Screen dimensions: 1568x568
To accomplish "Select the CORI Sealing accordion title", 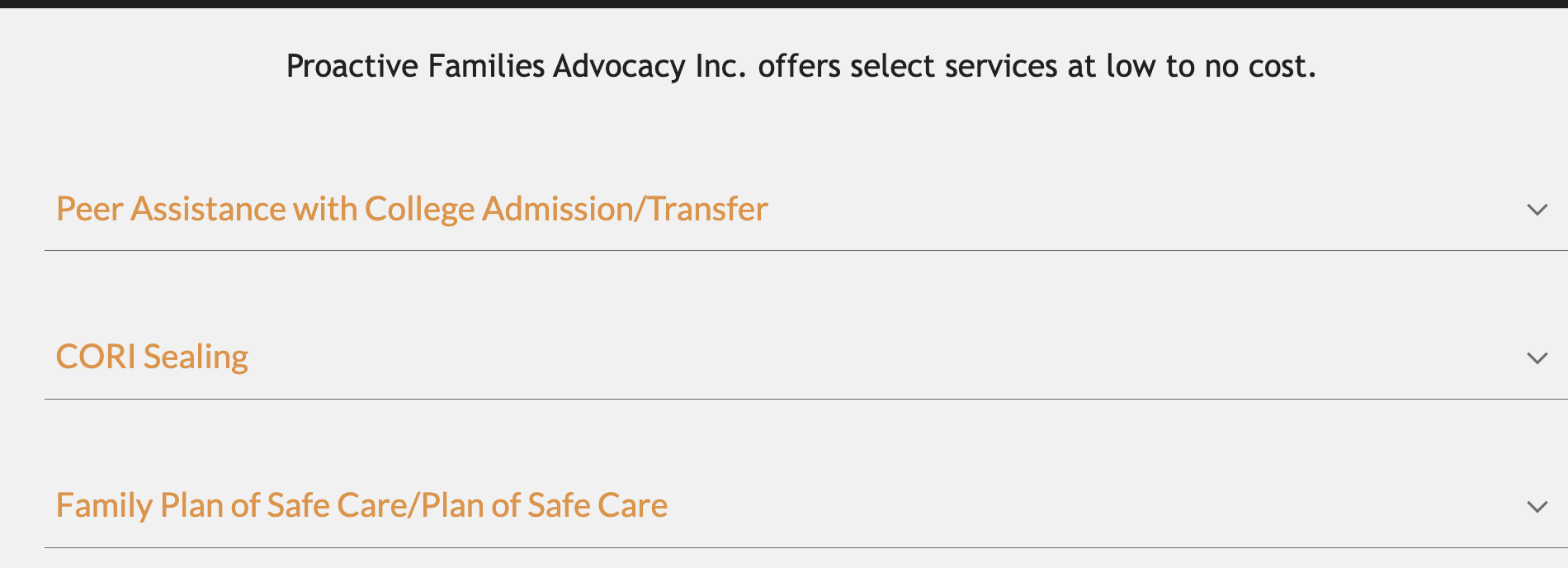I will pos(152,357).
